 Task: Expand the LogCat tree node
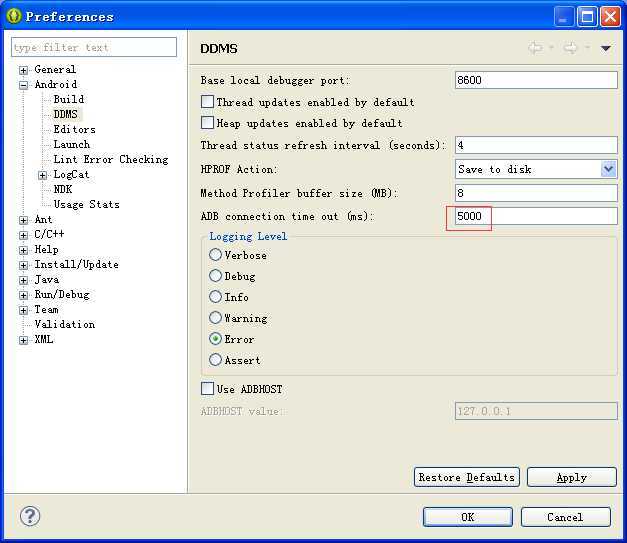pos(42,175)
